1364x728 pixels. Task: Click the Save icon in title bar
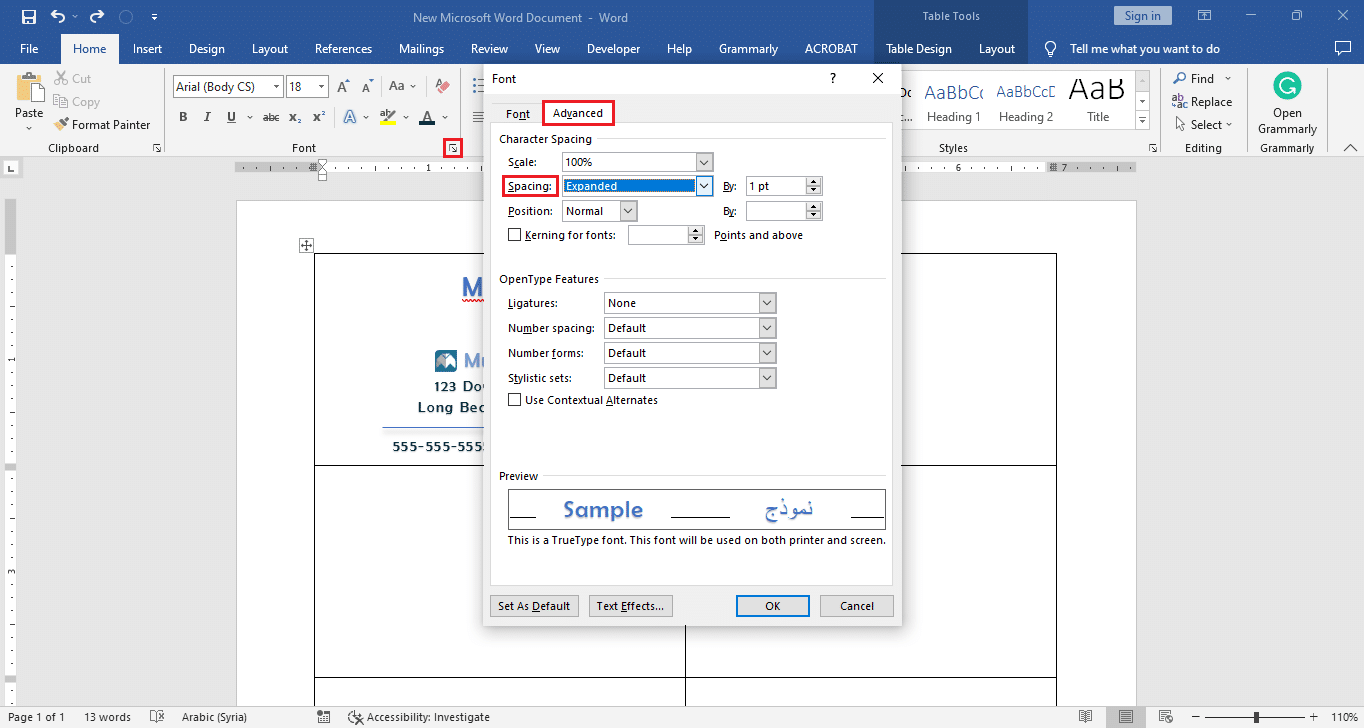click(x=28, y=17)
